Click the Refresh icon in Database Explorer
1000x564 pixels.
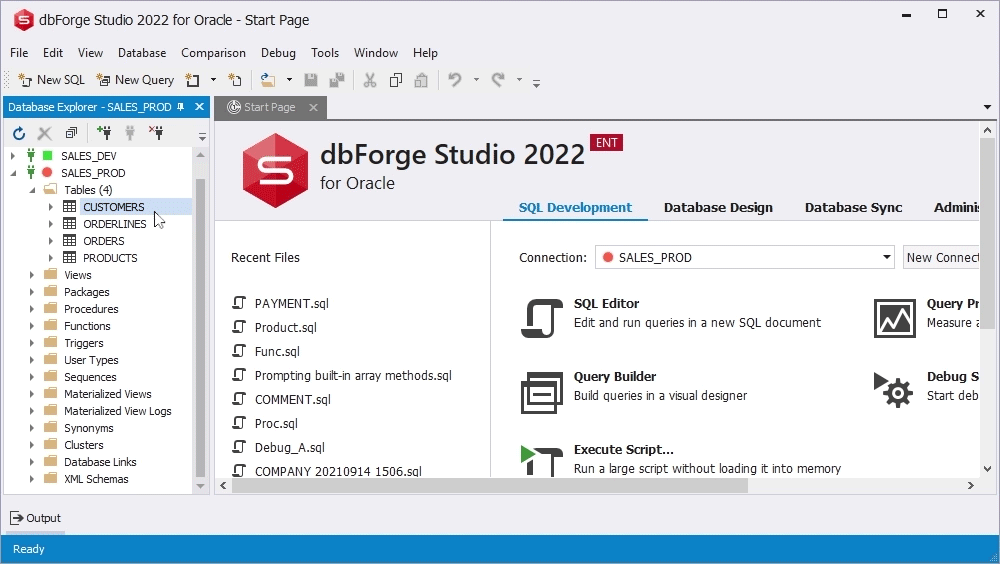click(19, 133)
